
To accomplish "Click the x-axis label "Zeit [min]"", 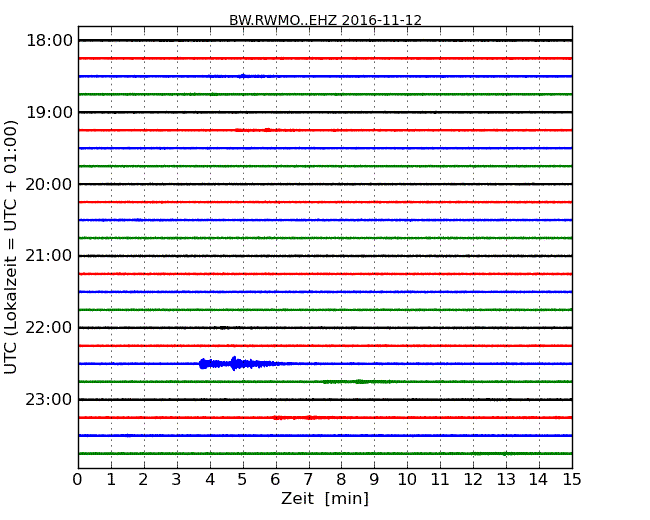I will [325, 498].
